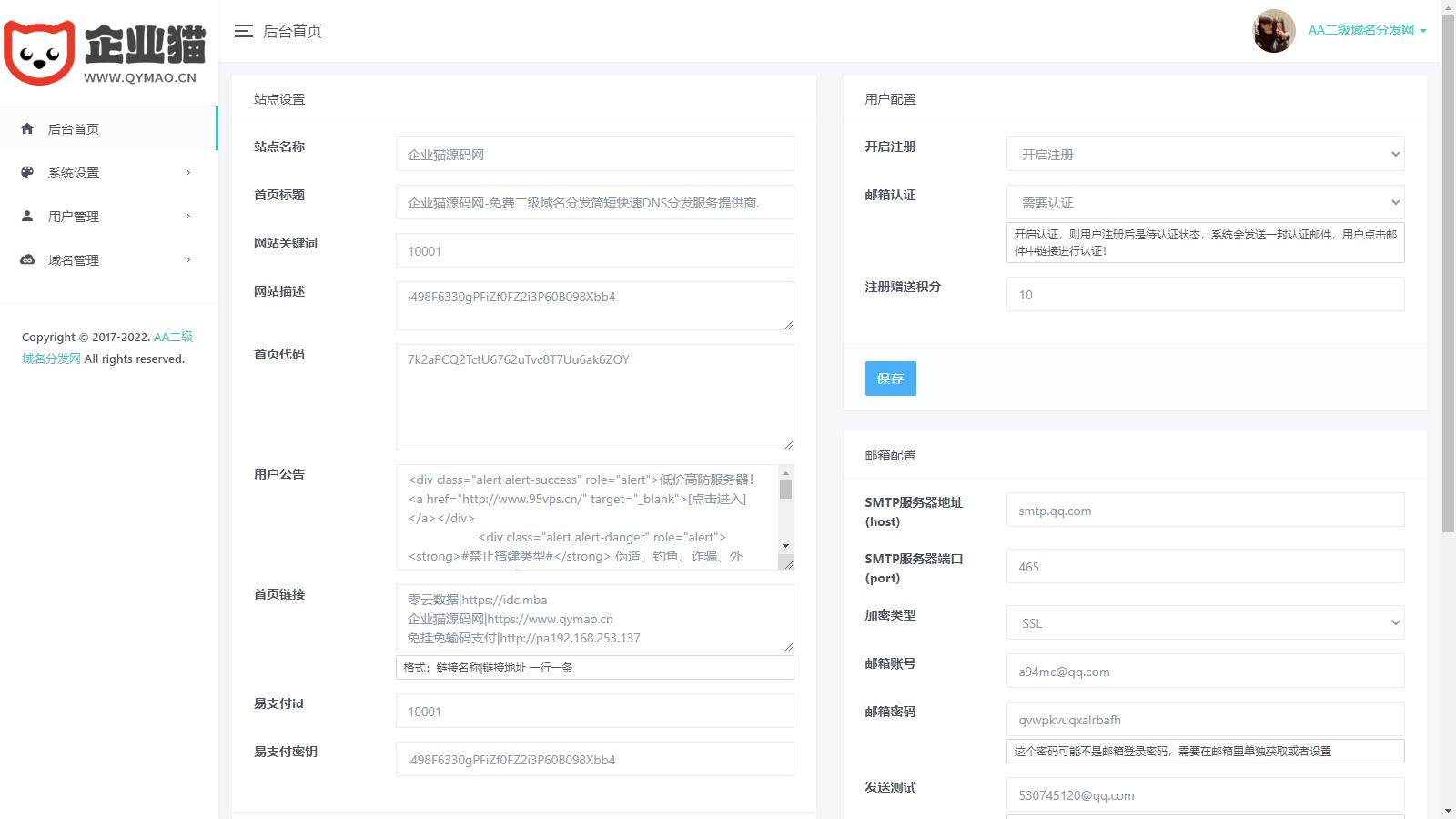This screenshot has height=819, width=1456.
Task: Focus the 注册赠送积分 input field
Action: click(1204, 295)
